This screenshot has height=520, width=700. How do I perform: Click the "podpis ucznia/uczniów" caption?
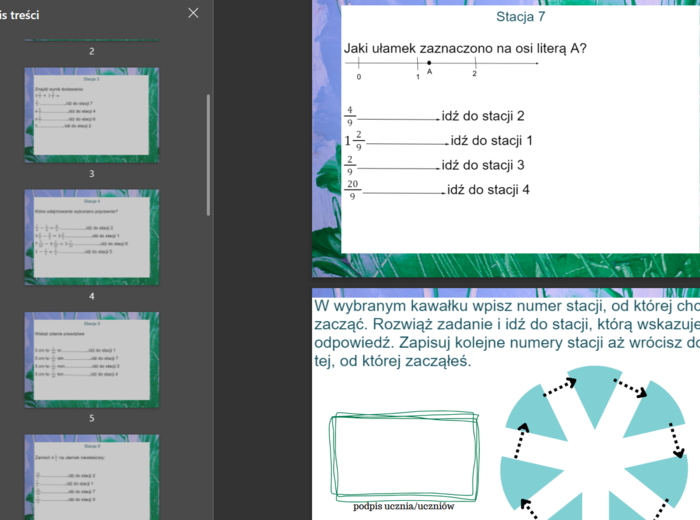403,506
